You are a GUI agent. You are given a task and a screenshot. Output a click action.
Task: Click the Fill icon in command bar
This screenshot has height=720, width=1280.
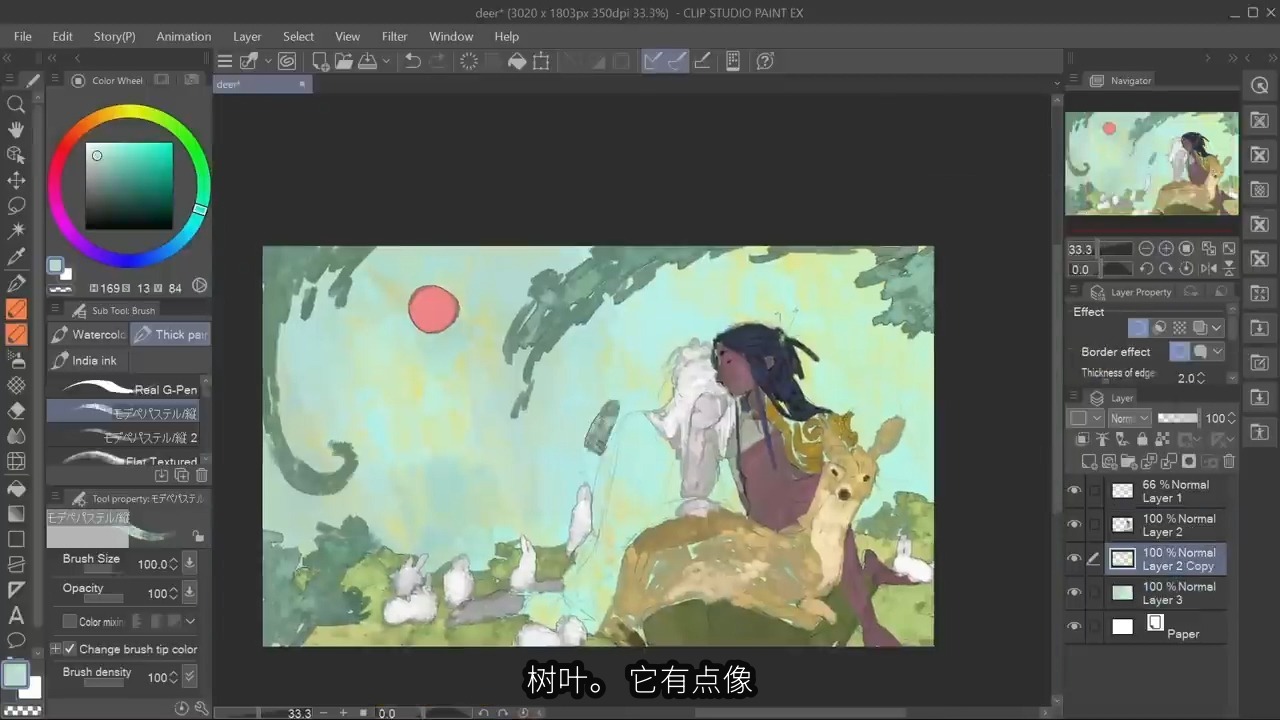coord(517,61)
